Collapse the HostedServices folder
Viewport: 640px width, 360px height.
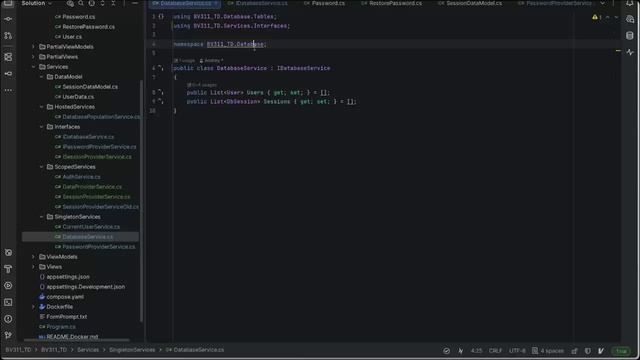(x=42, y=107)
